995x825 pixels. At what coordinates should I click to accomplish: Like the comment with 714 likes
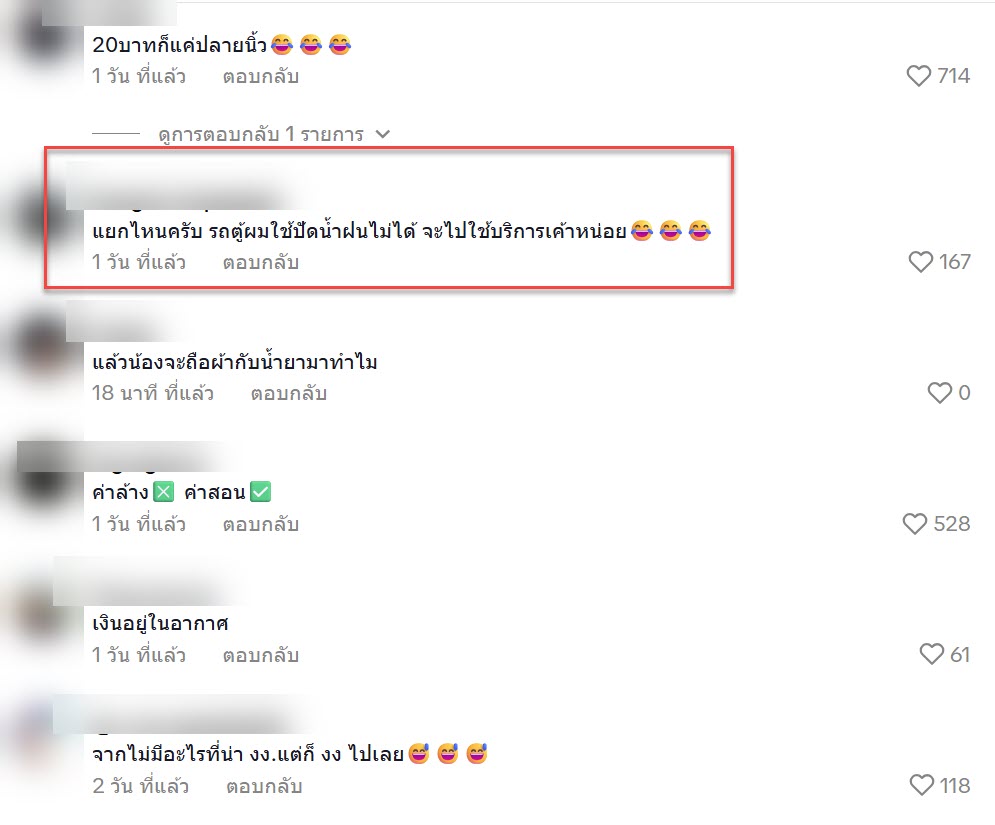(x=918, y=76)
